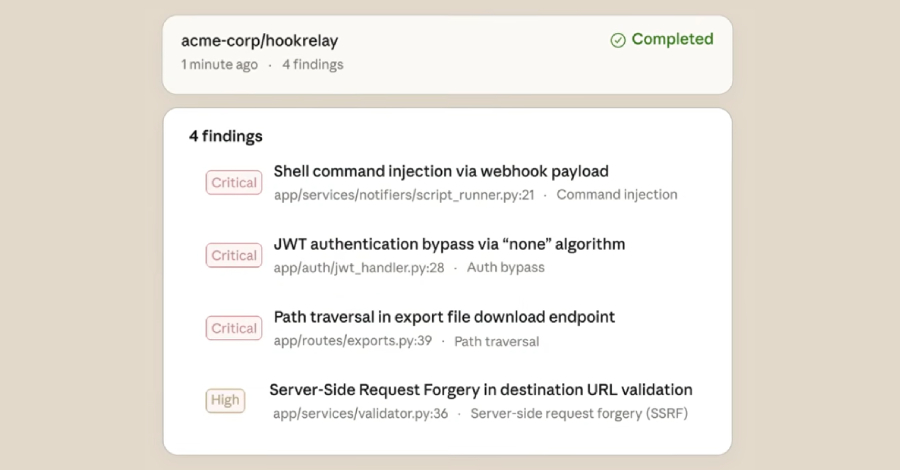Click the "1 minute ago" timestamp
Screen dimensions: 900x470
click(219, 65)
